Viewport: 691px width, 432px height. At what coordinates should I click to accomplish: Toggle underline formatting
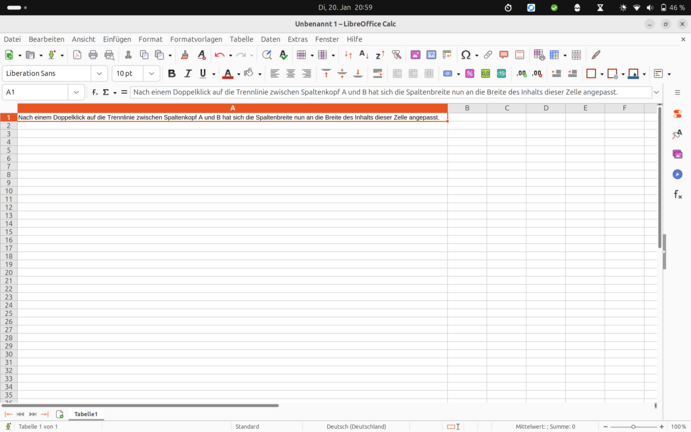tap(202, 73)
